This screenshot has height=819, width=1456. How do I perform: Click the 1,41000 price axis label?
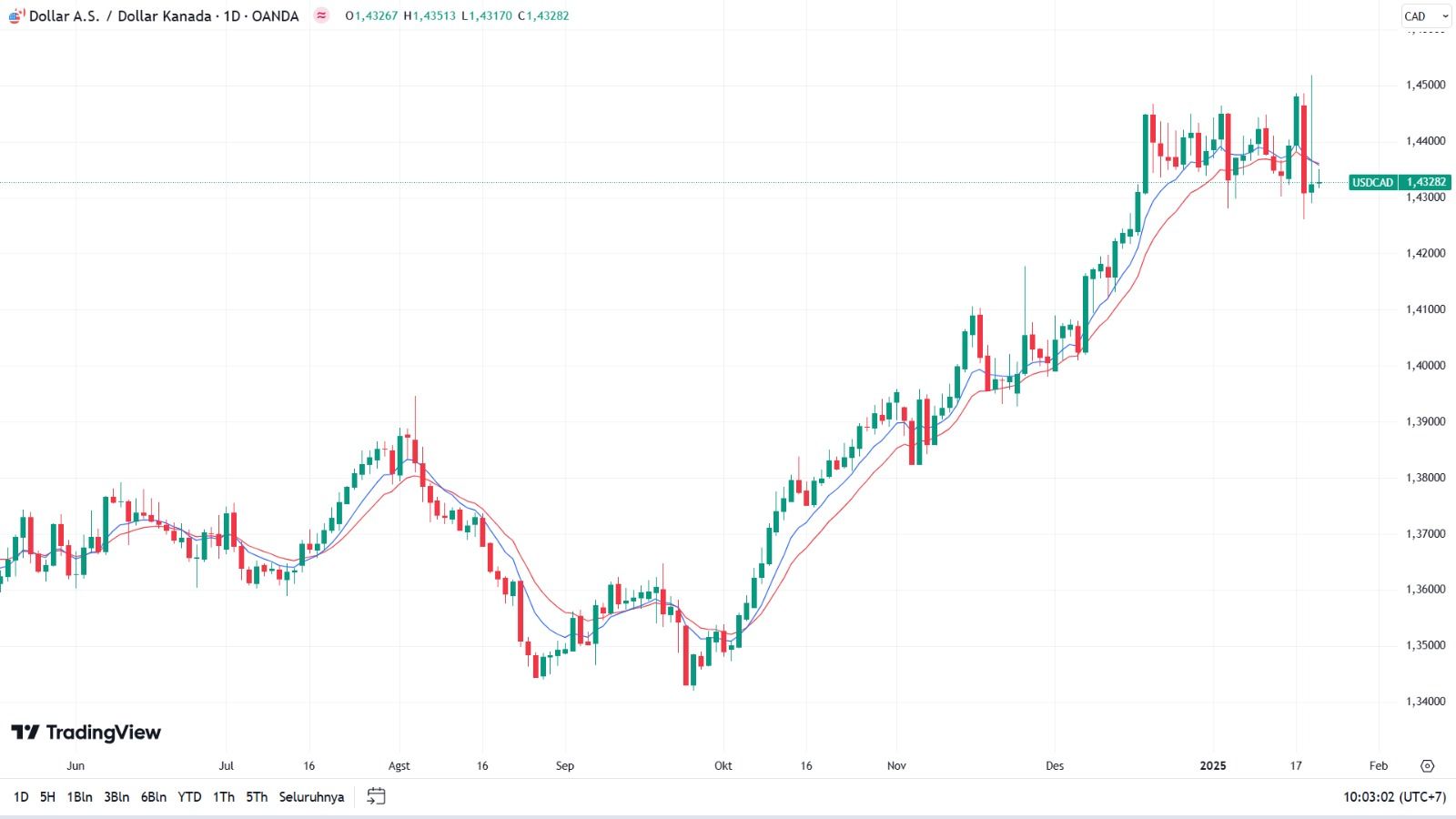pos(1425,309)
